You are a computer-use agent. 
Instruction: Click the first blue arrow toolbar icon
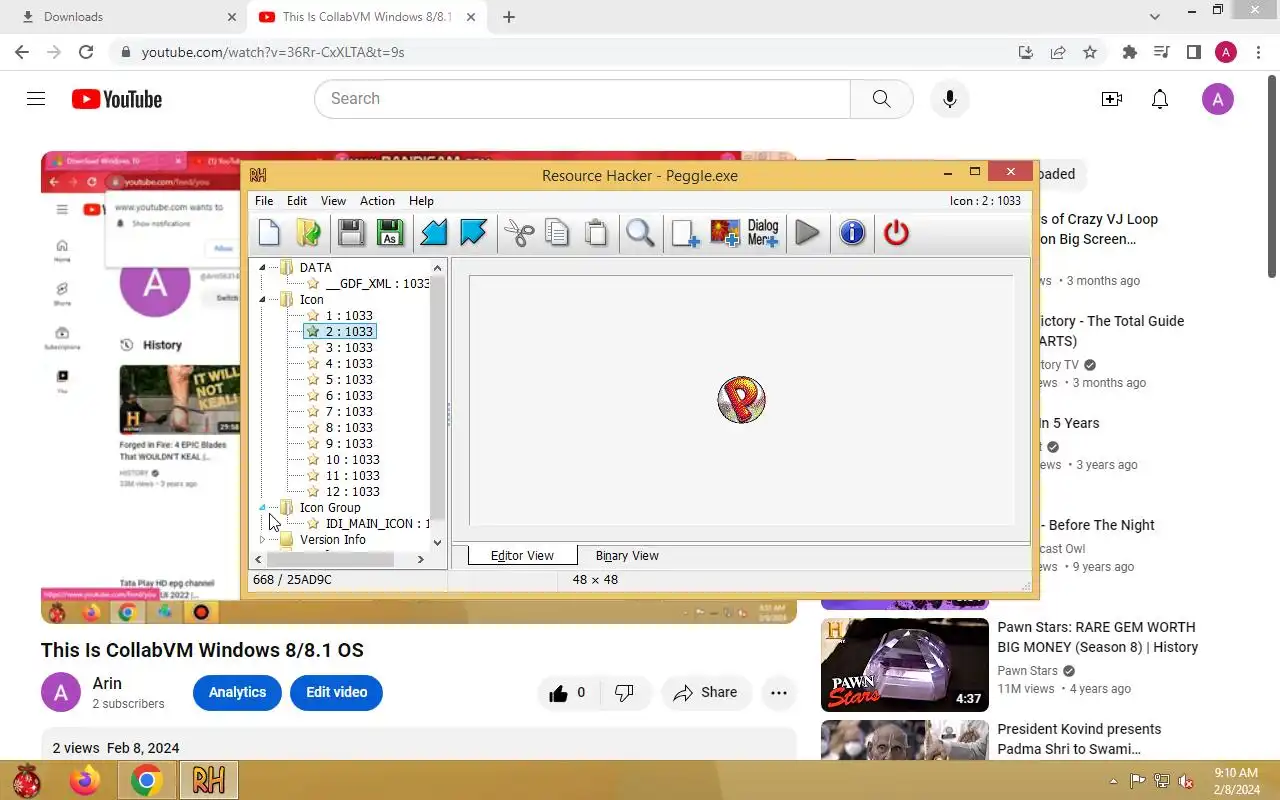433,233
